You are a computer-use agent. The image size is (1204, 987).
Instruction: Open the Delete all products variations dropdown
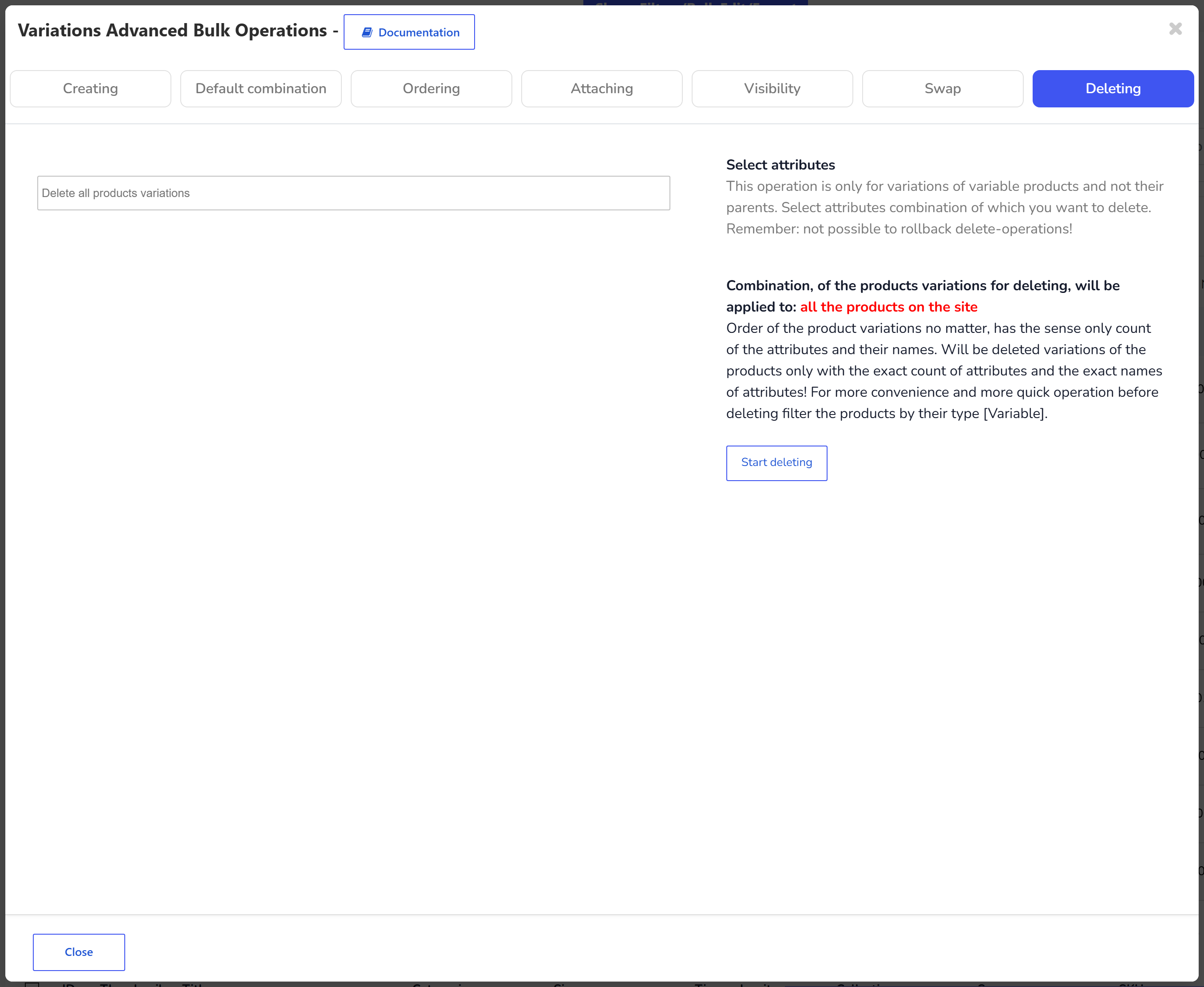point(354,193)
